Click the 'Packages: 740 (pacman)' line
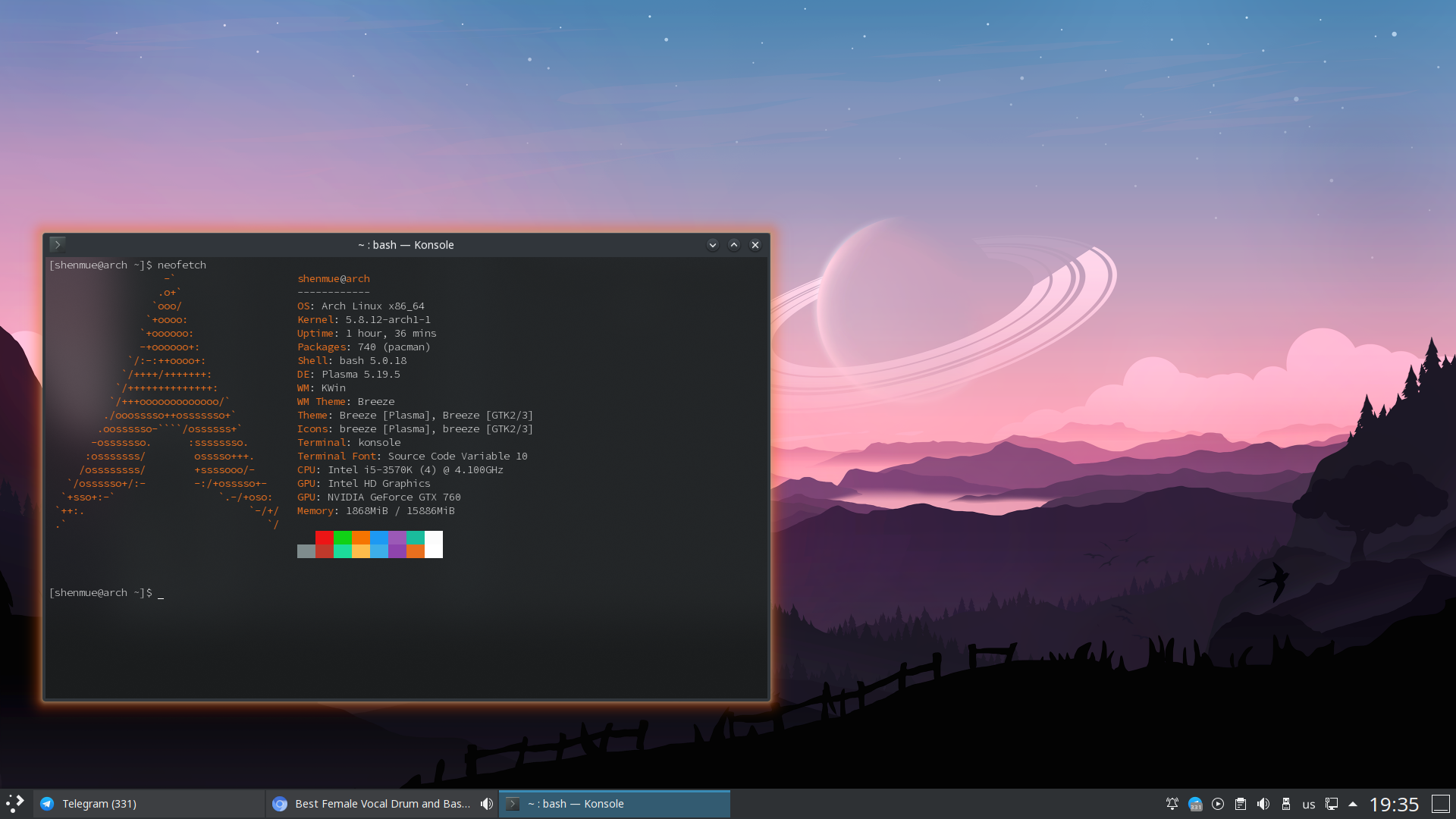Viewport: 1456px width, 819px height. [364, 347]
